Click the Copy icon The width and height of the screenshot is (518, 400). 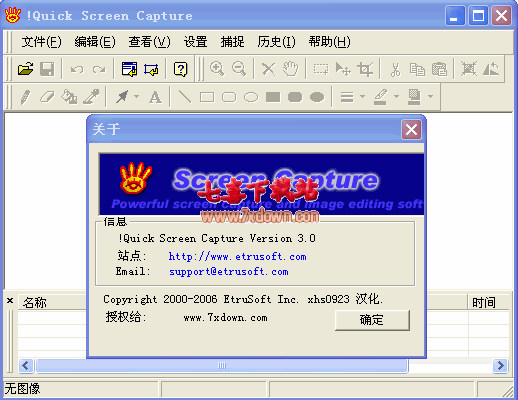417,69
